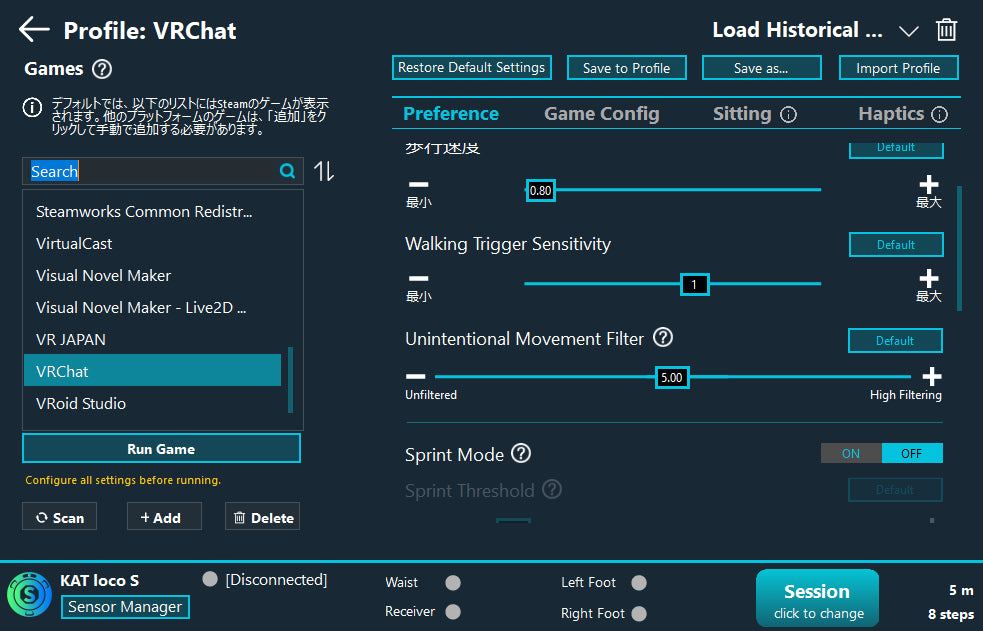
Task: Click the Sensor Manager button
Action: coord(124,606)
